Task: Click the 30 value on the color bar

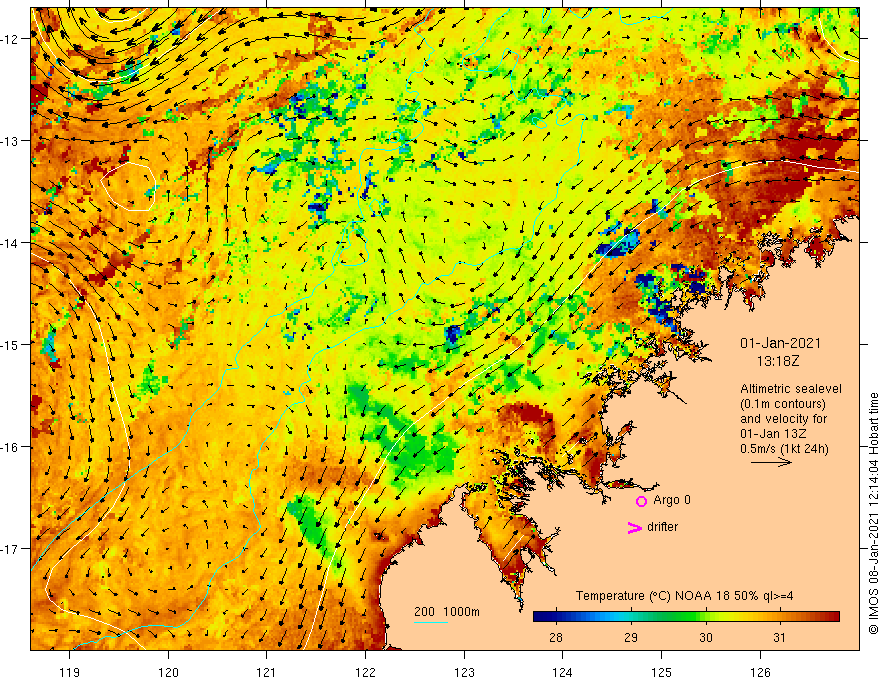Action: [x=705, y=637]
